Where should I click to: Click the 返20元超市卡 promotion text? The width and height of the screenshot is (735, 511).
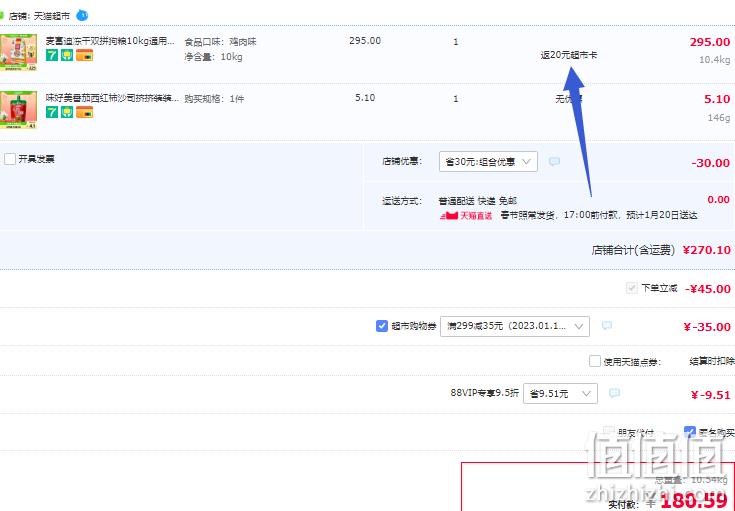(569, 55)
